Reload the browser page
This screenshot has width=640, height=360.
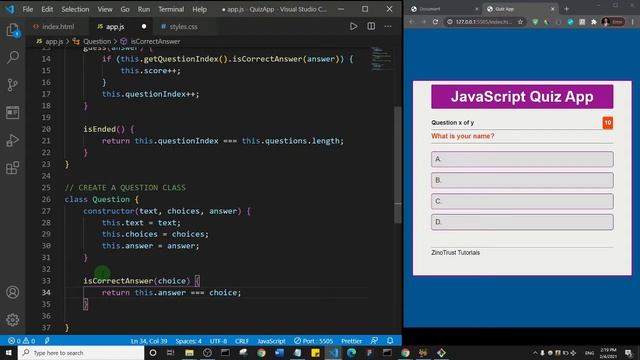[435, 22]
